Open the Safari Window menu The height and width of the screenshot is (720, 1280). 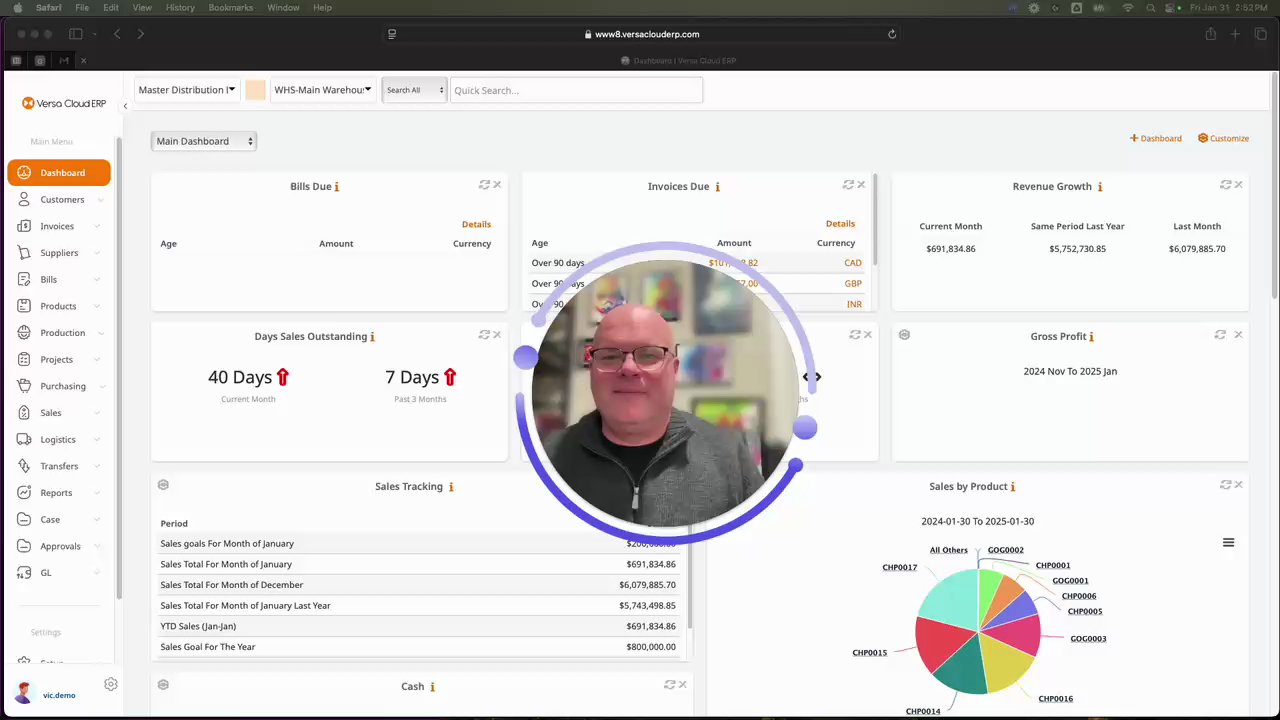[283, 7]
